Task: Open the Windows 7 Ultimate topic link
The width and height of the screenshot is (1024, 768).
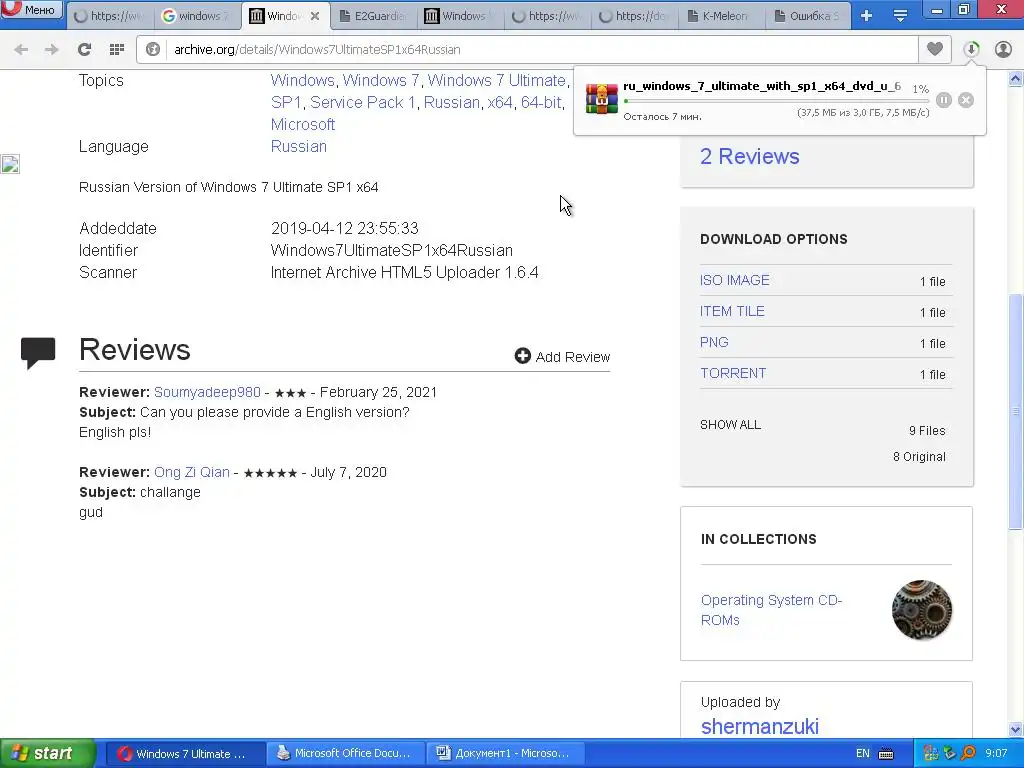Action: [x=496, y=80]
